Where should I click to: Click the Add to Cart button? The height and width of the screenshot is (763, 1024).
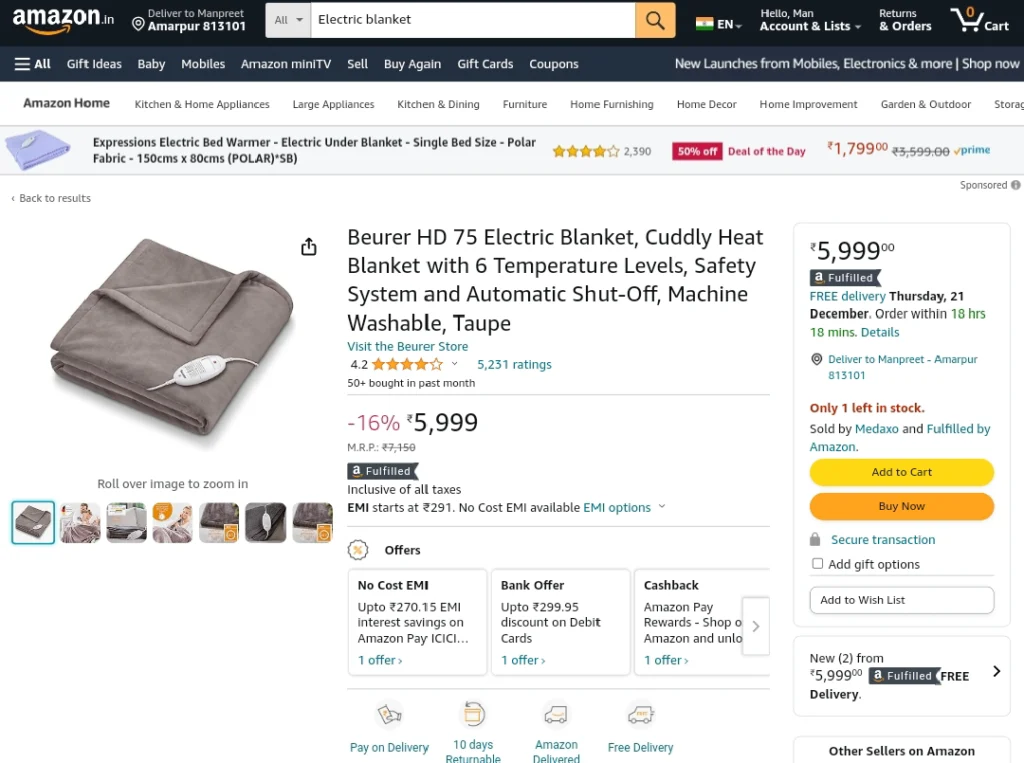[x=901, y=472]
